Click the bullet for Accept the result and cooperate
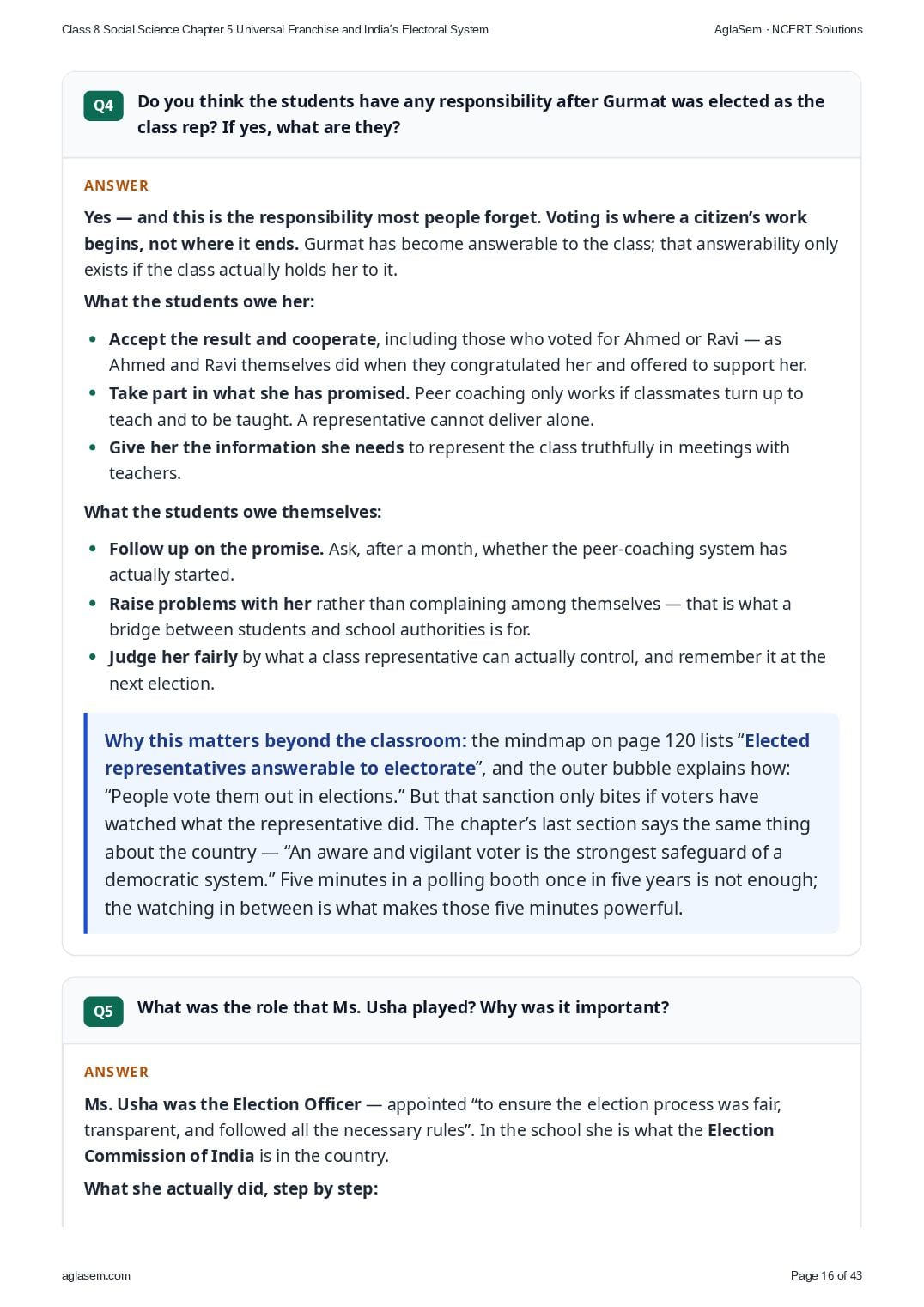This screenshot has width=924, height=1307. coord(93,339)
